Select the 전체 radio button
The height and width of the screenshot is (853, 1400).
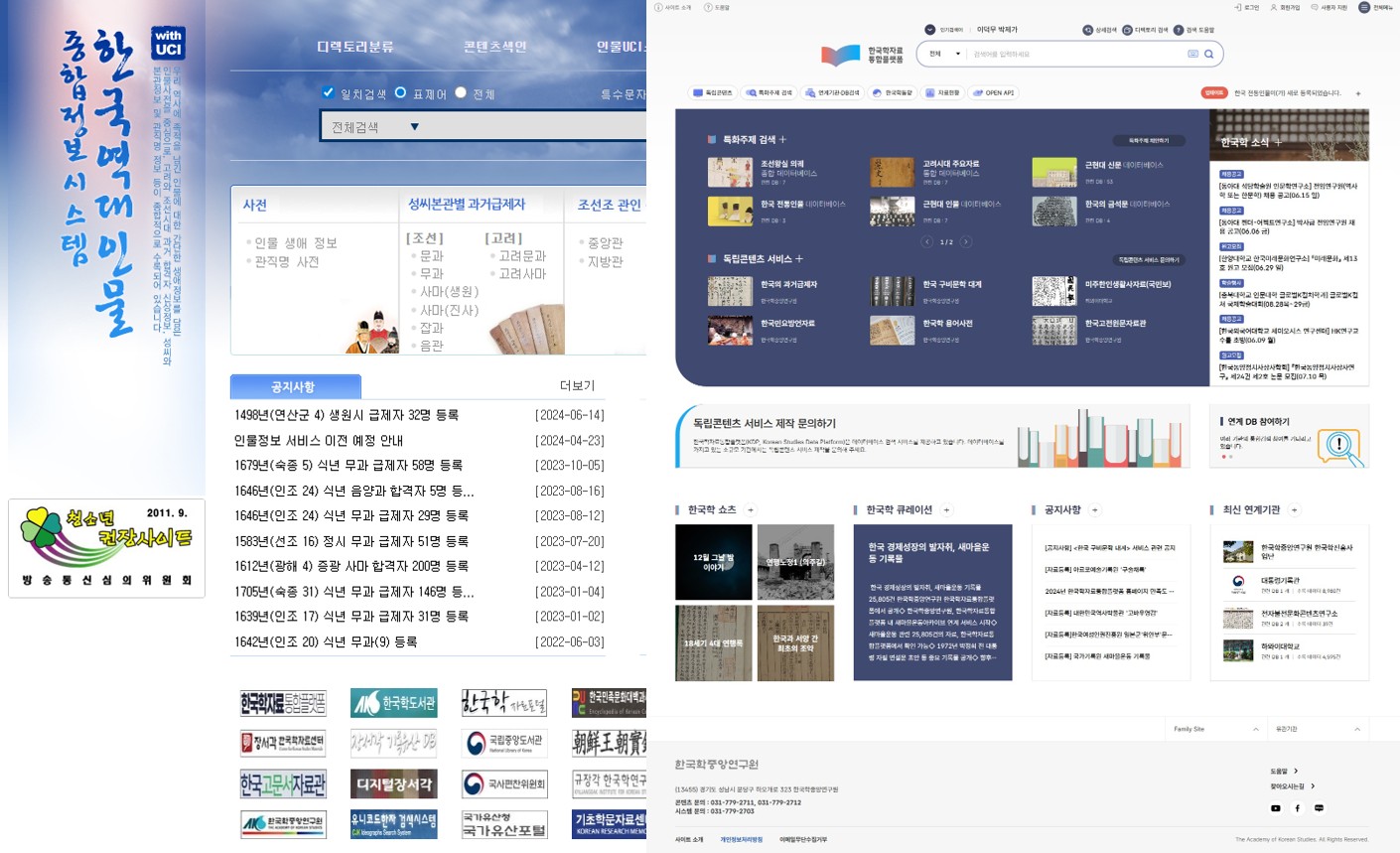pos(461,92)
